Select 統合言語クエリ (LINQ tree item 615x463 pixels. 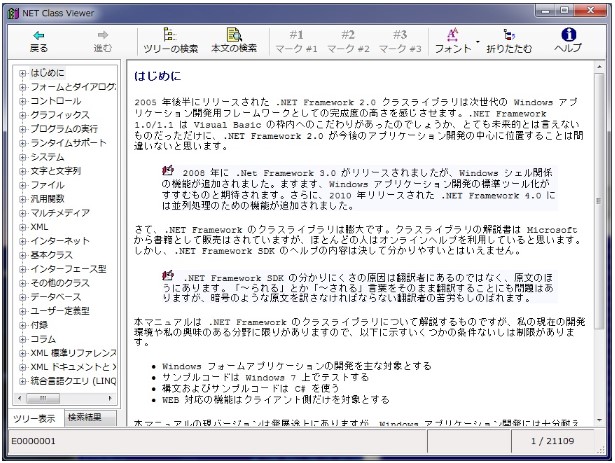(x=73, y=381)
